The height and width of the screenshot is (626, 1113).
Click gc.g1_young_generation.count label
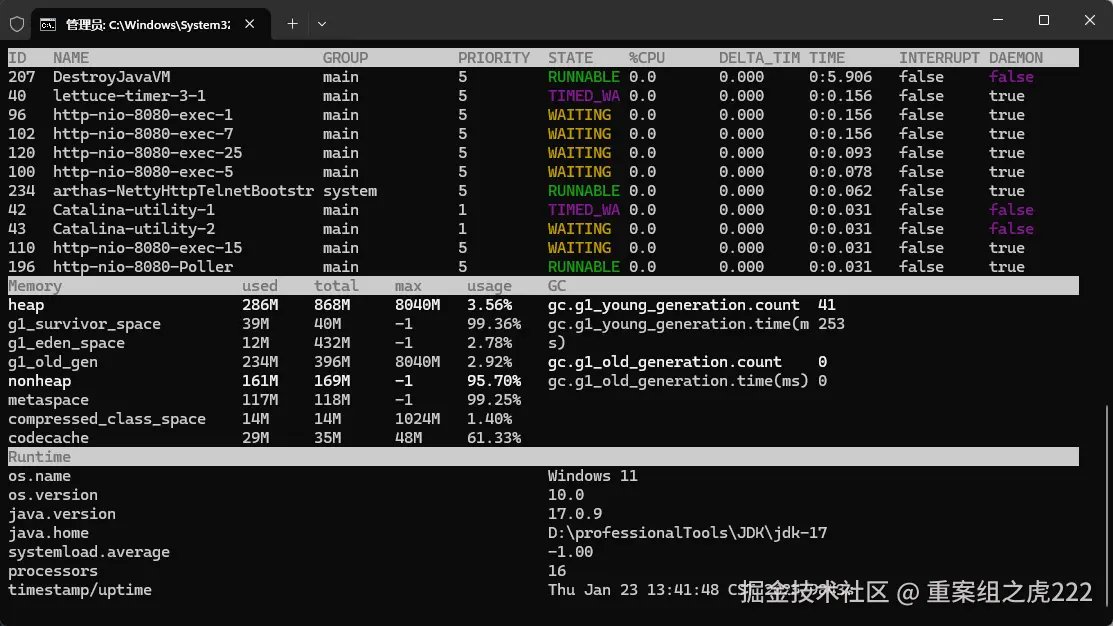coord(673,305)
